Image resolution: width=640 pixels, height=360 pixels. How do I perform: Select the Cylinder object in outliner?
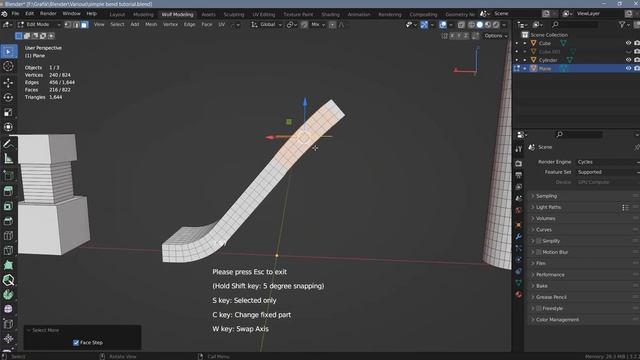[x=548, y=60]
